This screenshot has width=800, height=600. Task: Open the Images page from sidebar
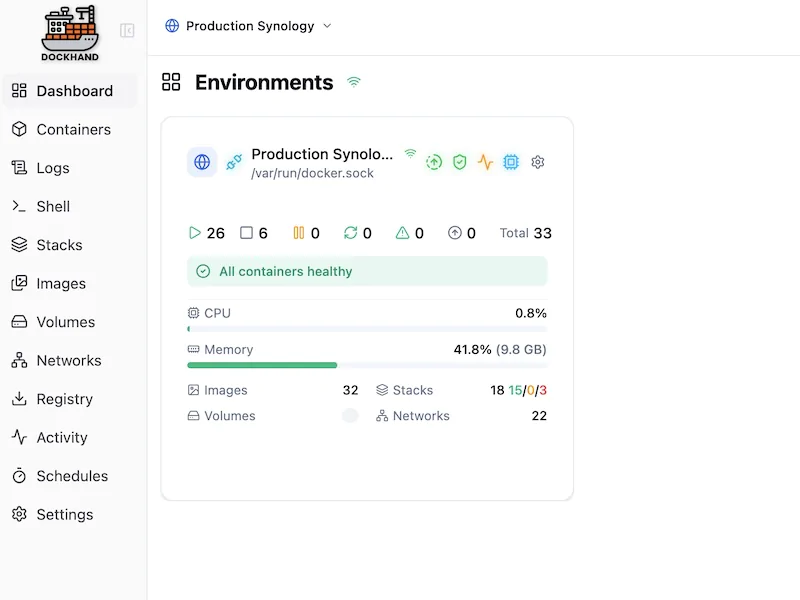click(x=70, y=284)
